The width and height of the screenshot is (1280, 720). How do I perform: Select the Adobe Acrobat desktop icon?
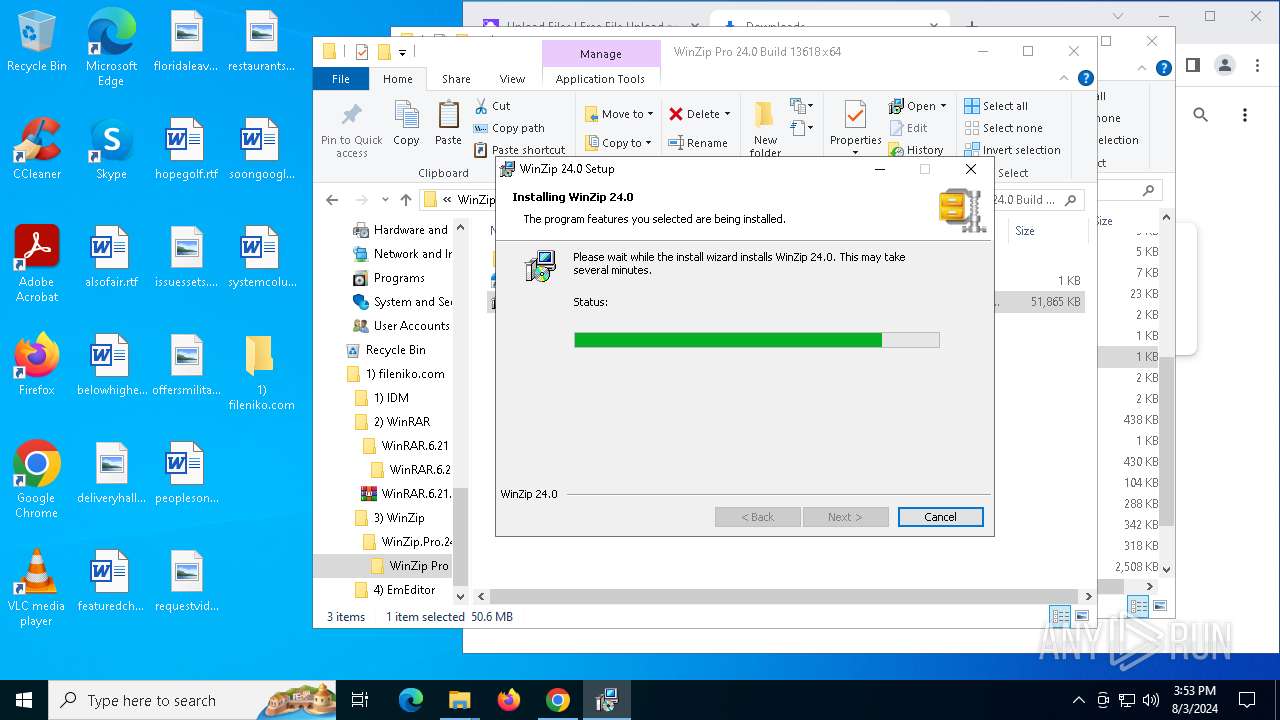(37, 264)
